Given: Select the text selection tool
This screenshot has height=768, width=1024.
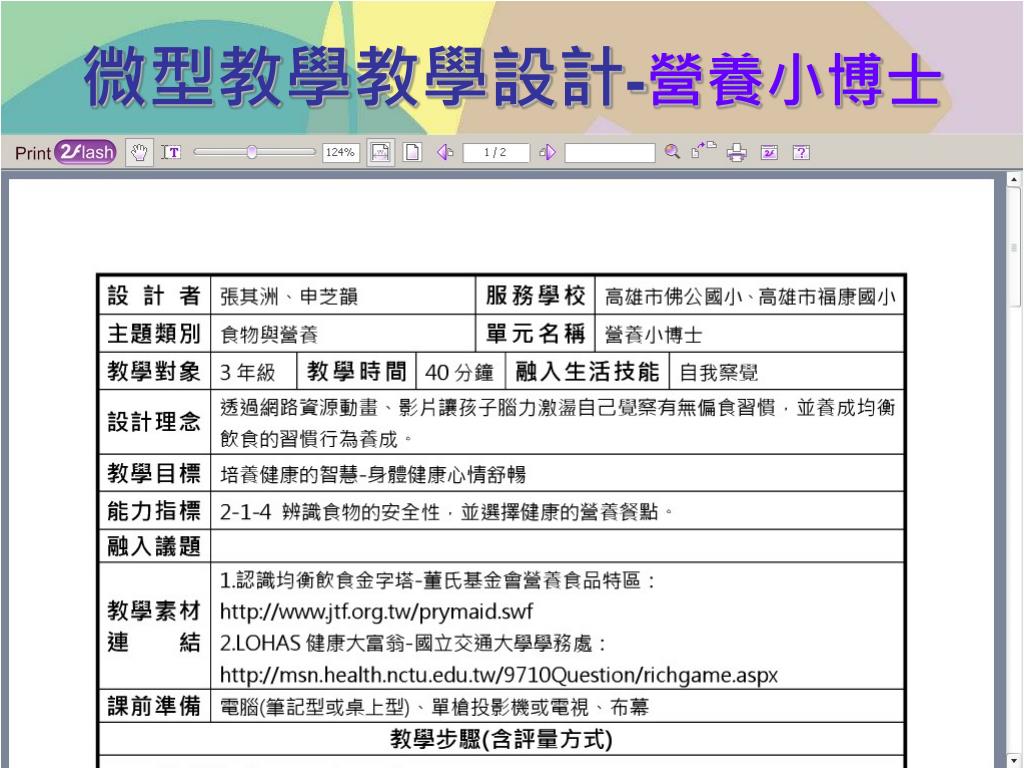Looking at the screenshot, I should tap(171, 153).
